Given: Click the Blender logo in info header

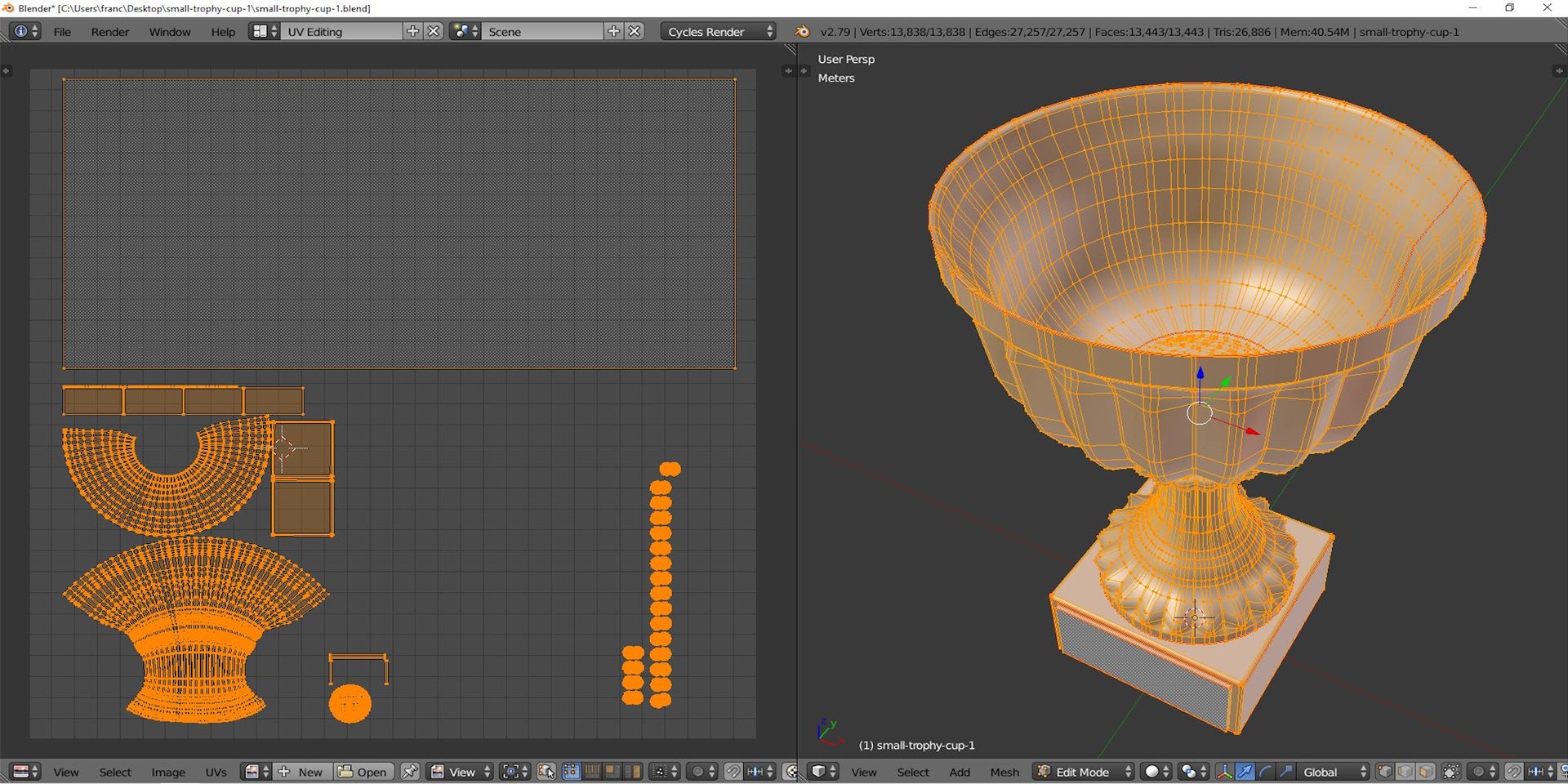Looking at the screenshot, I should [802, 31].
